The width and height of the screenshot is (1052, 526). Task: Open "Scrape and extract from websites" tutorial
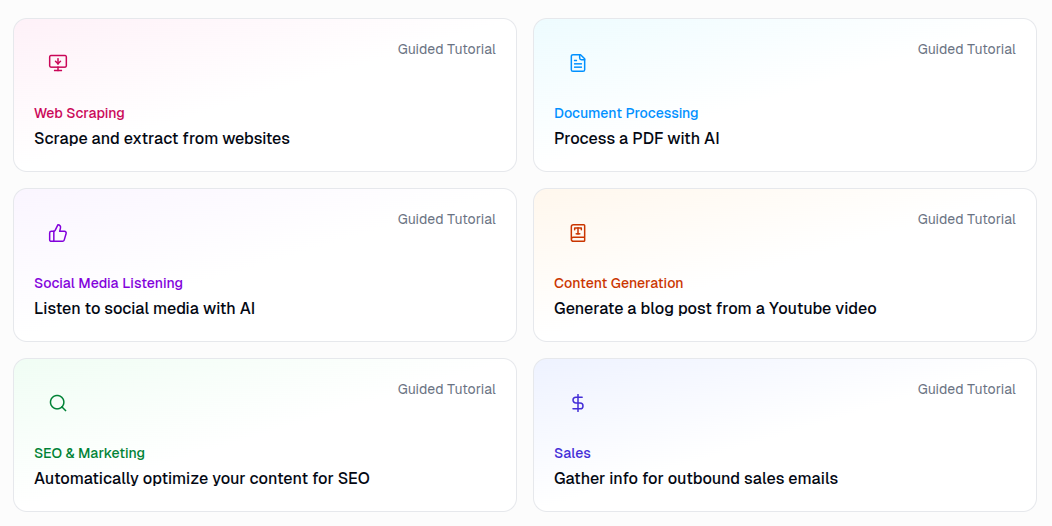coord(162,139)
